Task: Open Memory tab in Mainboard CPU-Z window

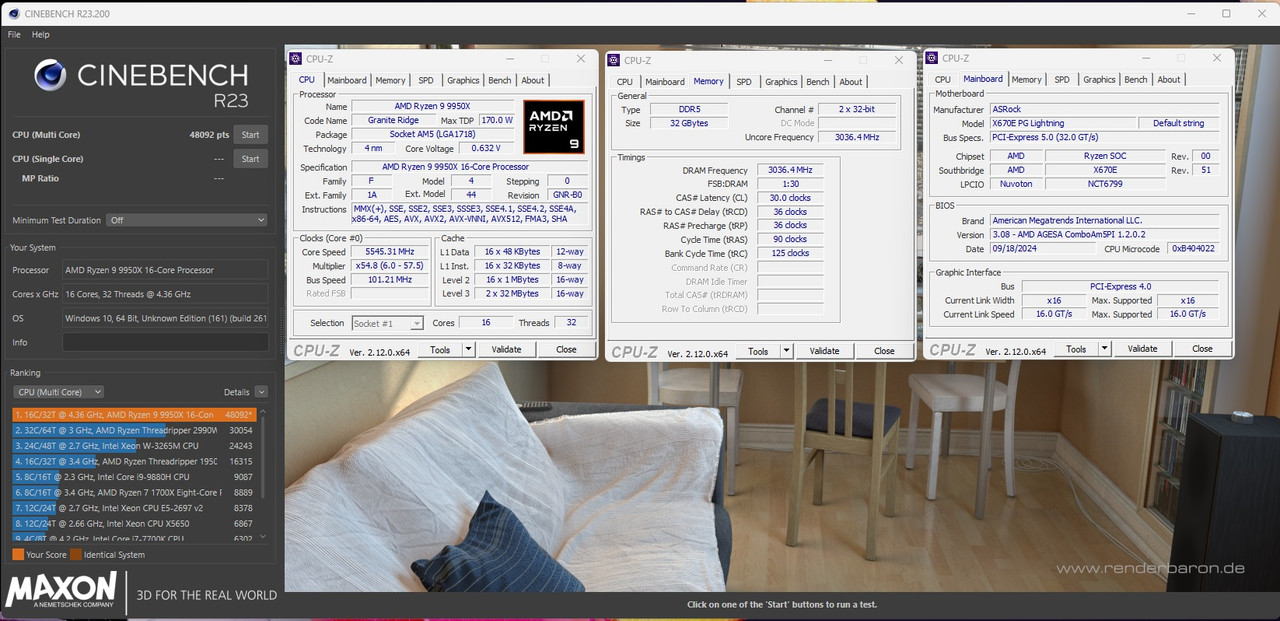Action: (1026, 80)
